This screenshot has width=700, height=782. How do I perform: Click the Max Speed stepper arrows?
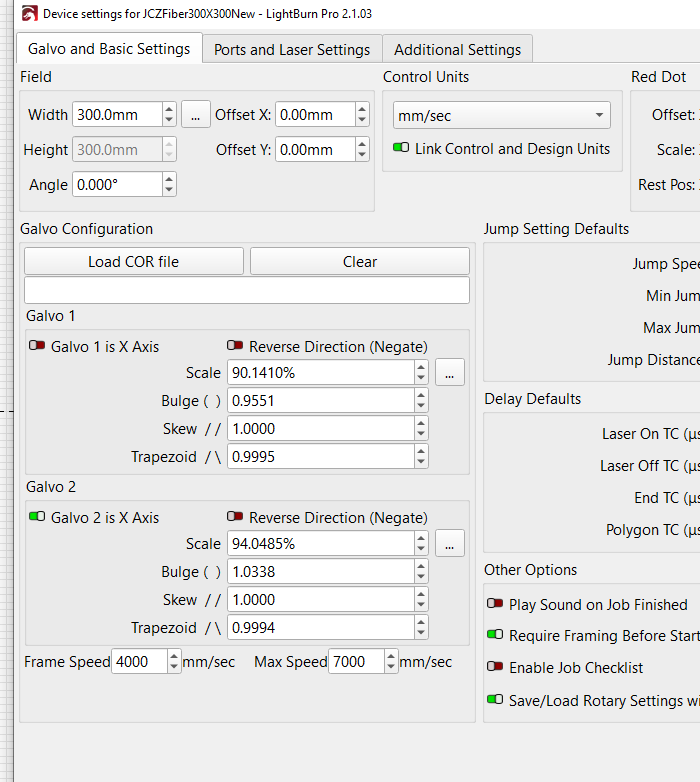[391, 661]
